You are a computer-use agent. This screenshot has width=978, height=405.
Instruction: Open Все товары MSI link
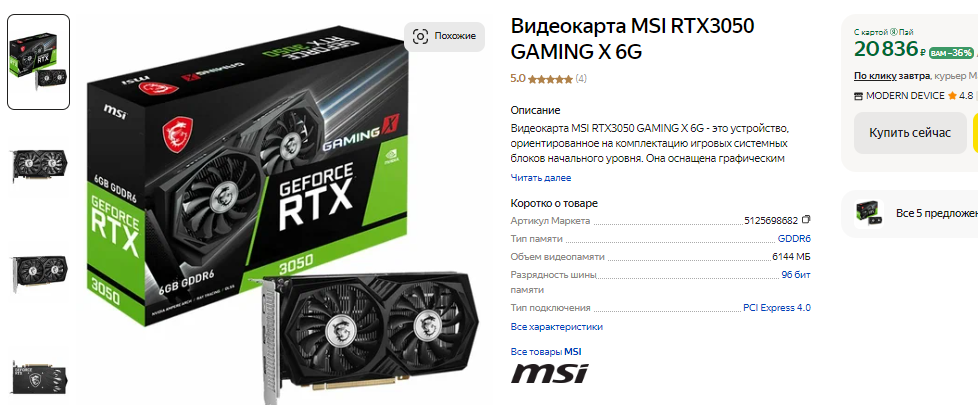pos(546,352)
